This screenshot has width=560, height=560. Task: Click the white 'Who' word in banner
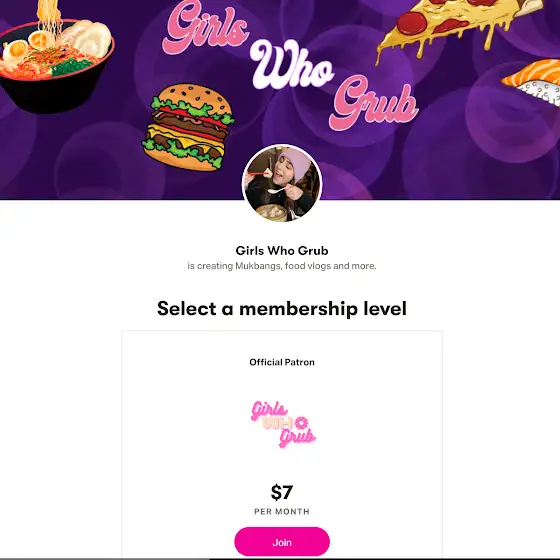[x=291, y=65]
